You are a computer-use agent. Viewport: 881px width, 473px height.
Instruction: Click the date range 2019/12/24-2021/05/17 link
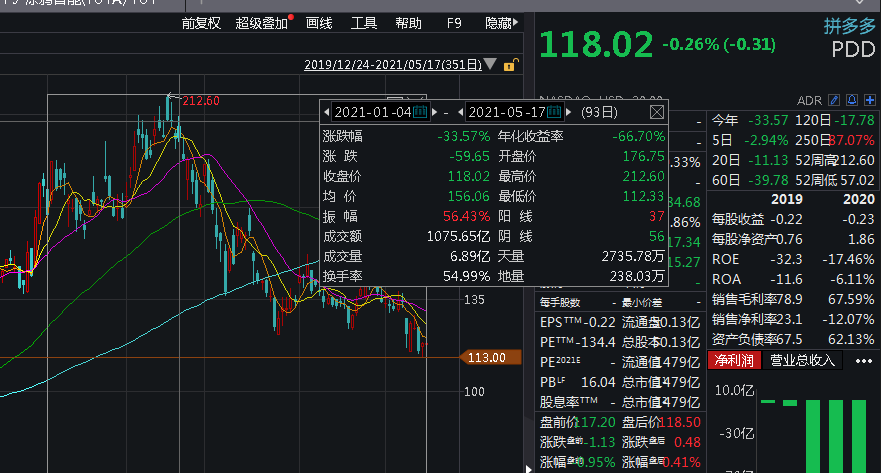tap(393, 65)
